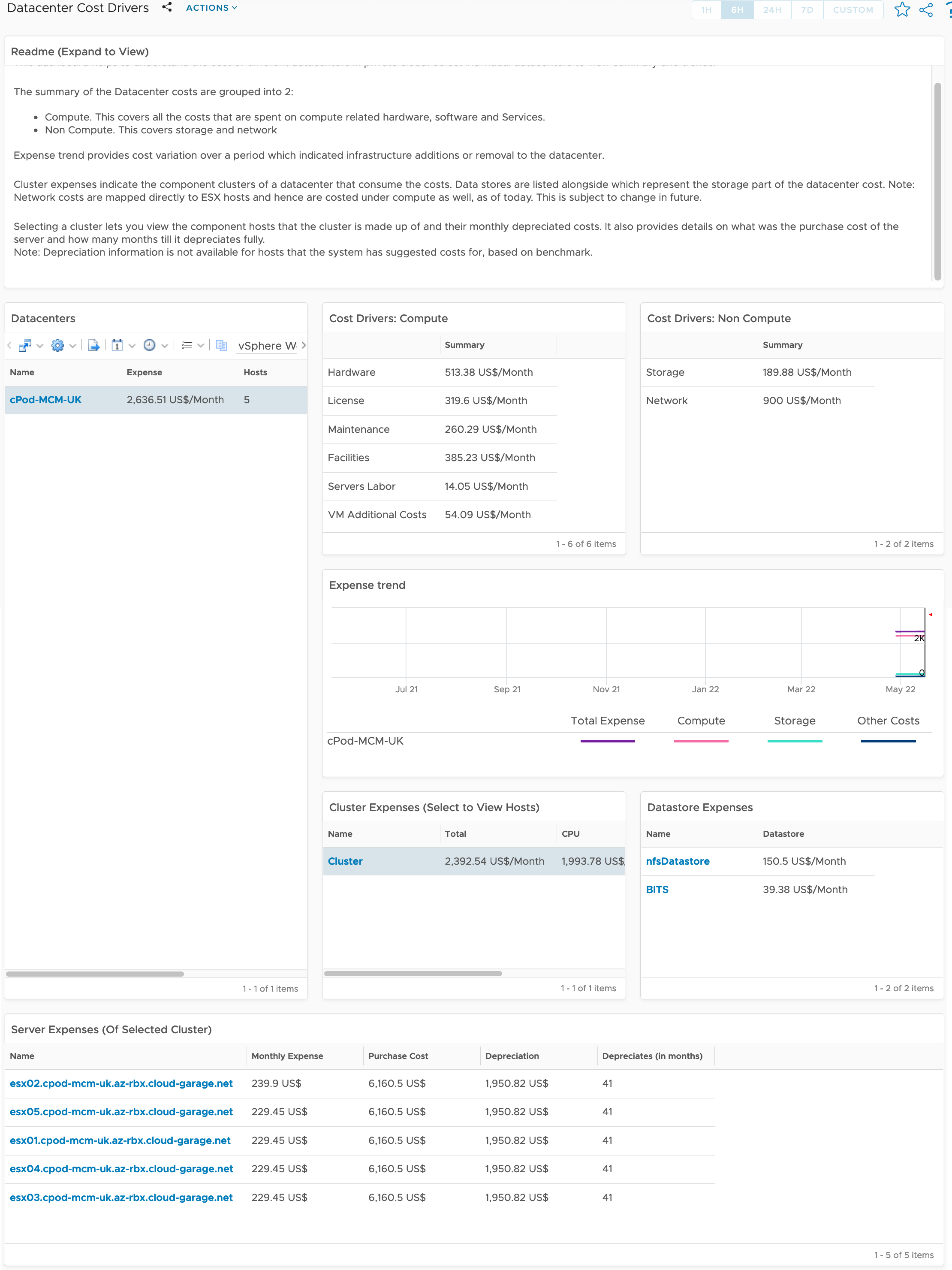This screenshot has height=1270, width=952.
Task: Open host esx04.cpod-mcm-uk.az-rbx.cloud-garage.net
Action: click(121, 1168)
